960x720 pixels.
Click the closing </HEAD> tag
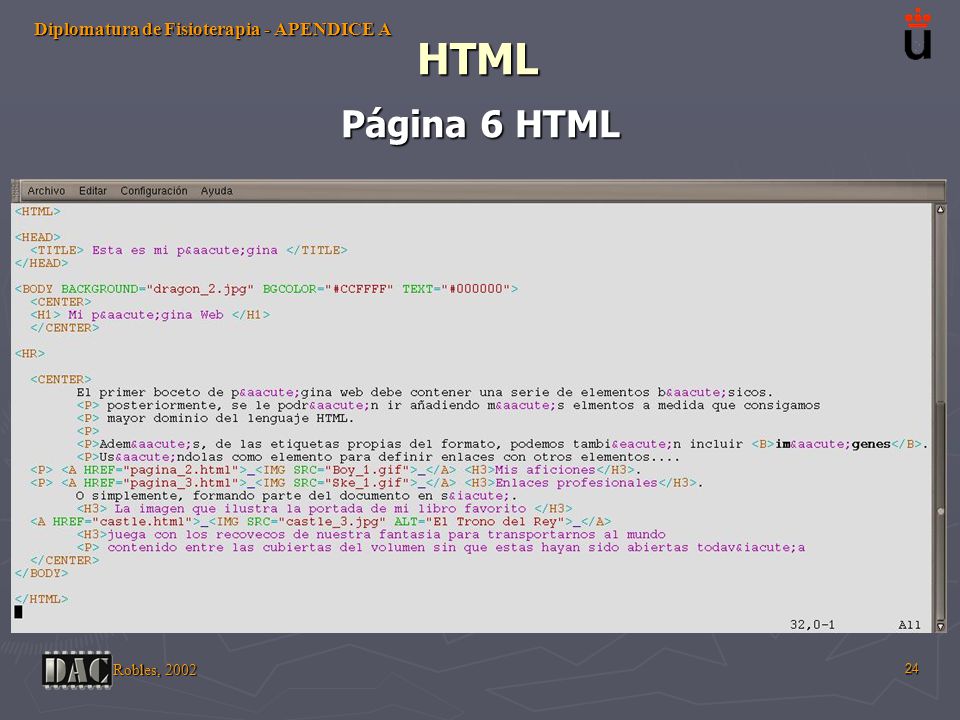coord(41,263)
